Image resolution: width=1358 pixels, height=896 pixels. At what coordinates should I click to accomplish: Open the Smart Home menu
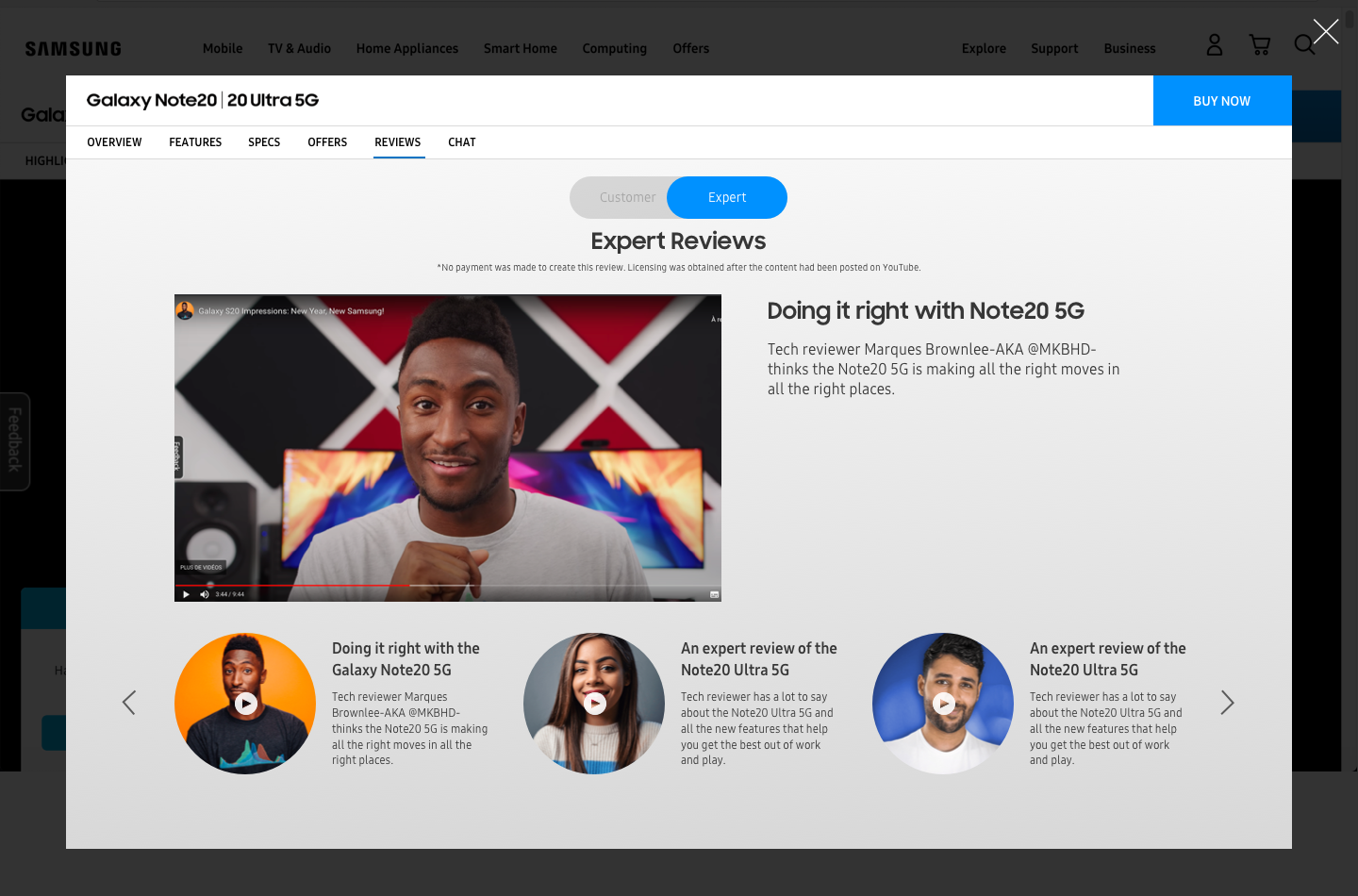coord(521,48)
